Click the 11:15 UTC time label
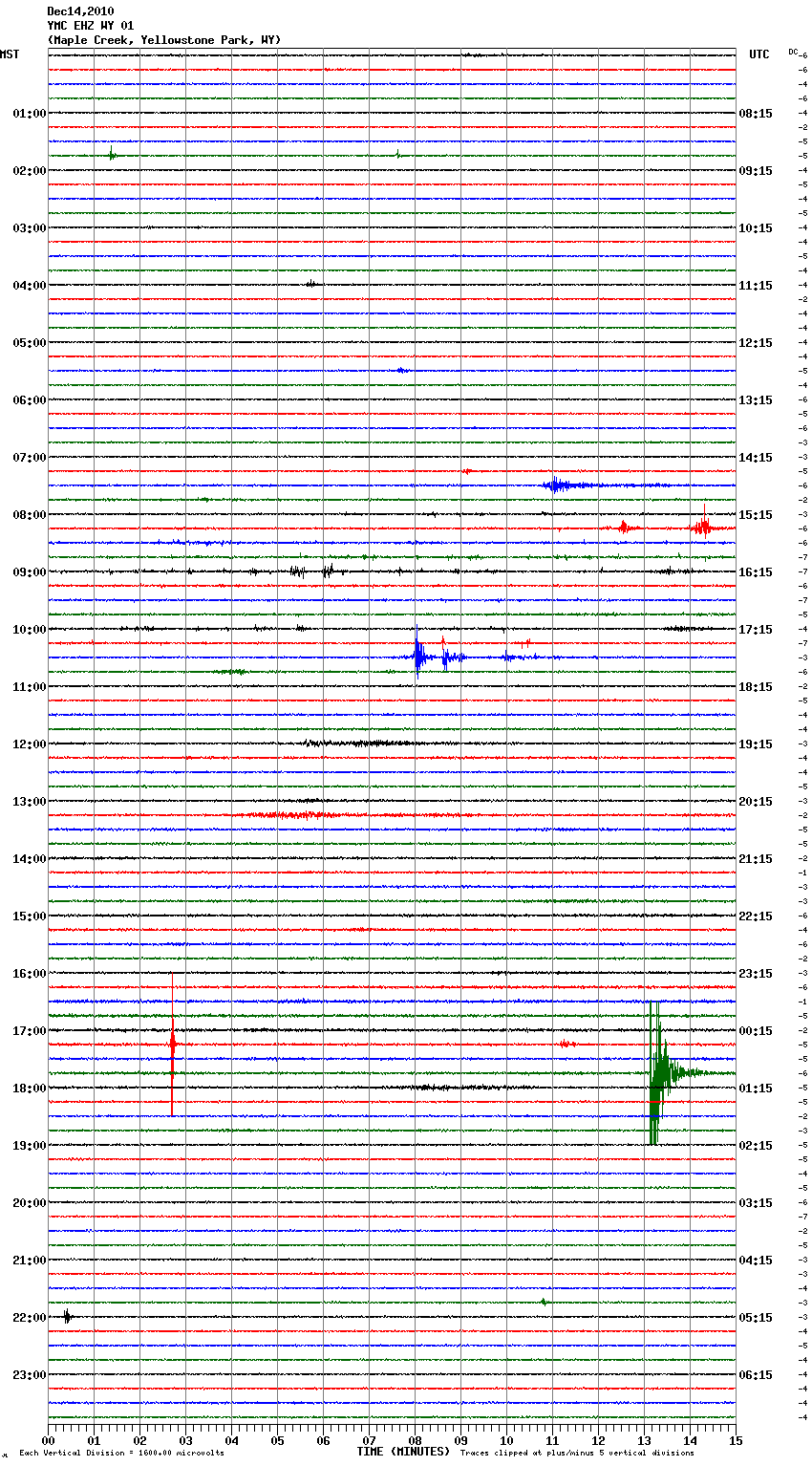Image resolution: width=812 pixels, height=1466 pixels. (x=756, y=286)
